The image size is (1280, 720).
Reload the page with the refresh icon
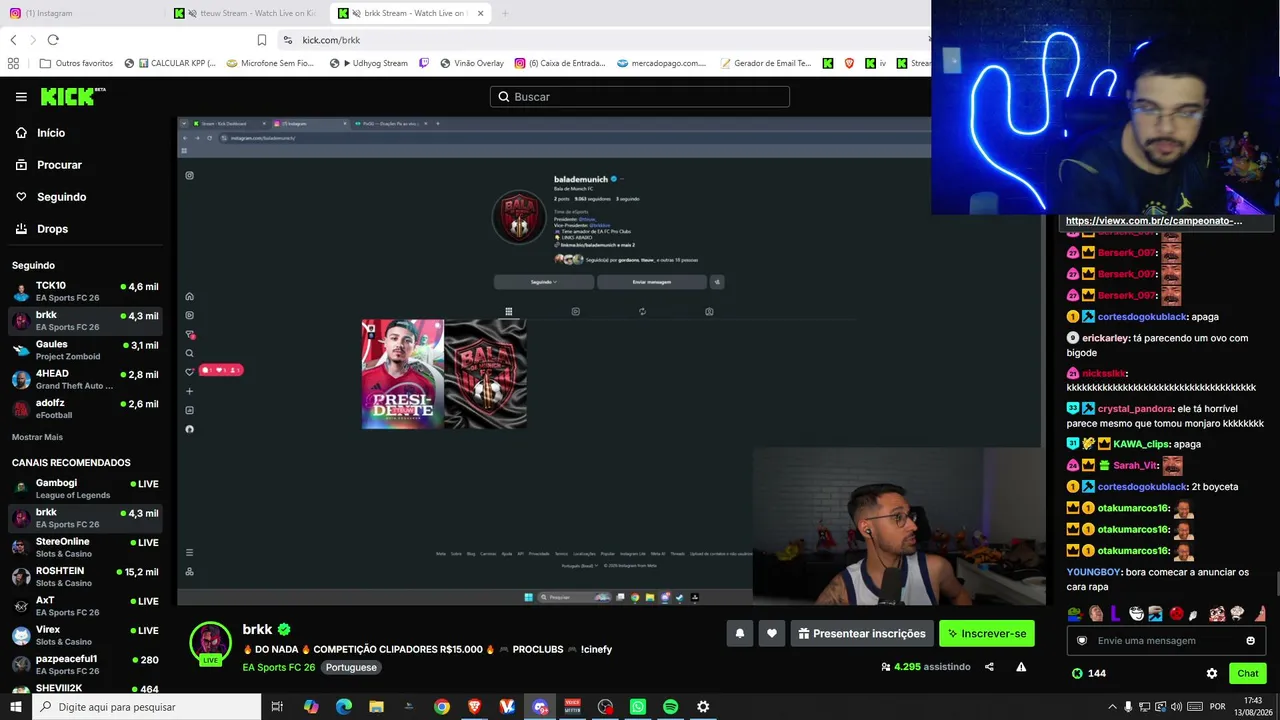point(53,40)
